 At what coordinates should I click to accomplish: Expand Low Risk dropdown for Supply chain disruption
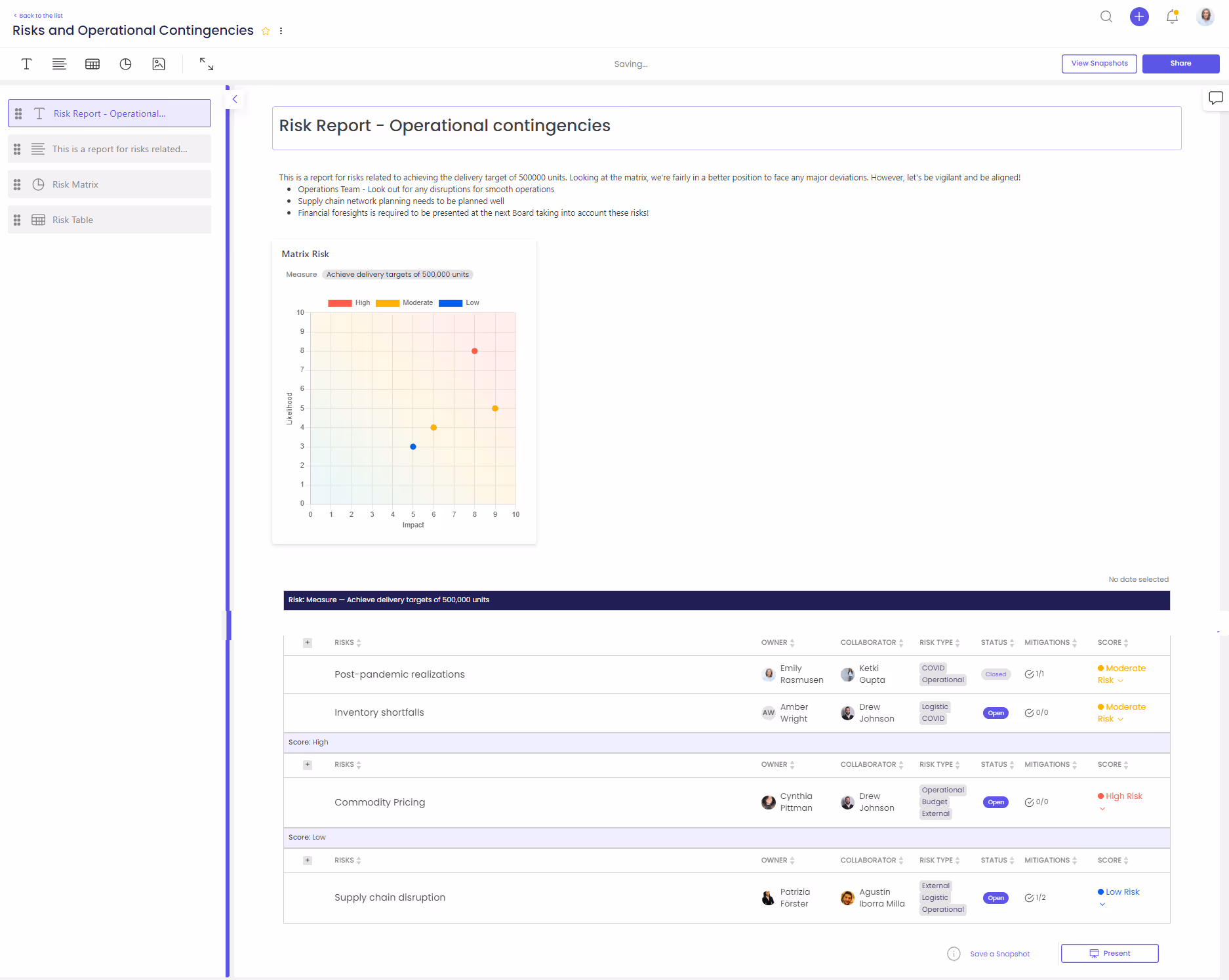click(1102, 904)
